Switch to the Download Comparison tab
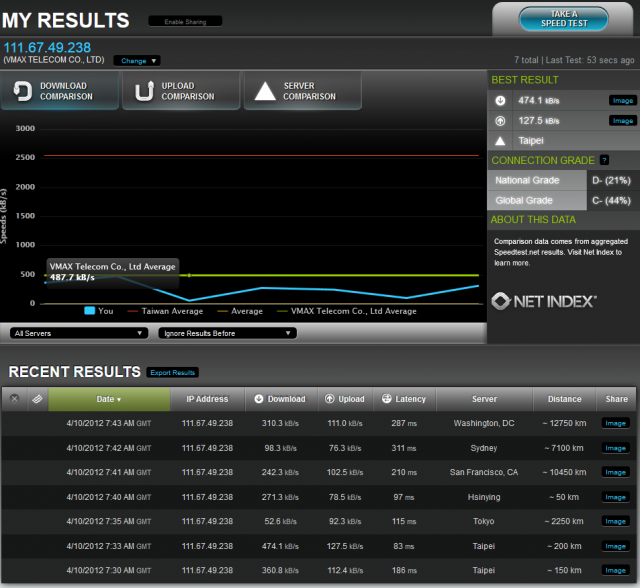This screenshot has height=588, width=640. 60,91
